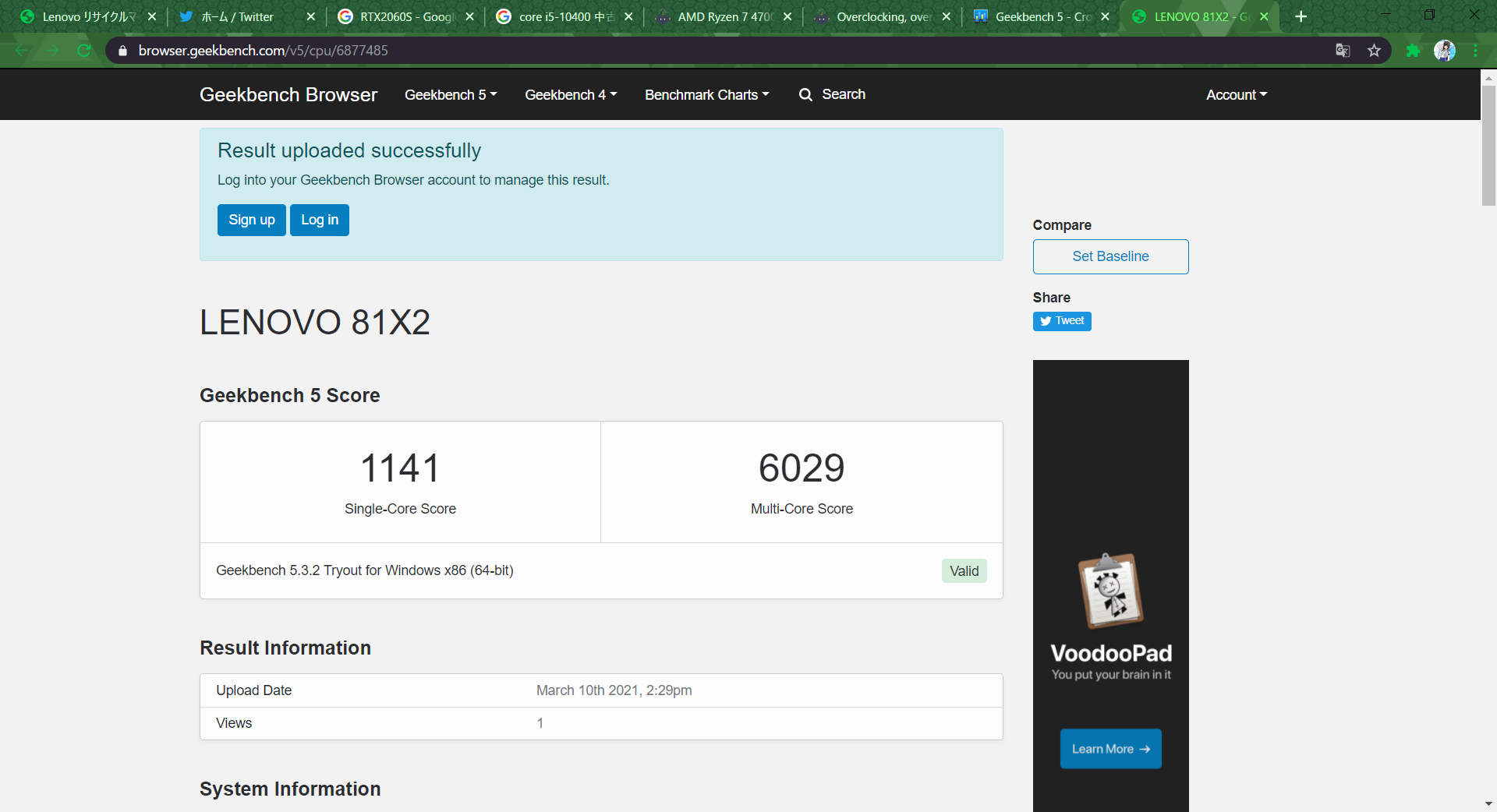Click the page vertical scrollbar thumb
Screen dimensions: 1497x812
(1488, 145)
